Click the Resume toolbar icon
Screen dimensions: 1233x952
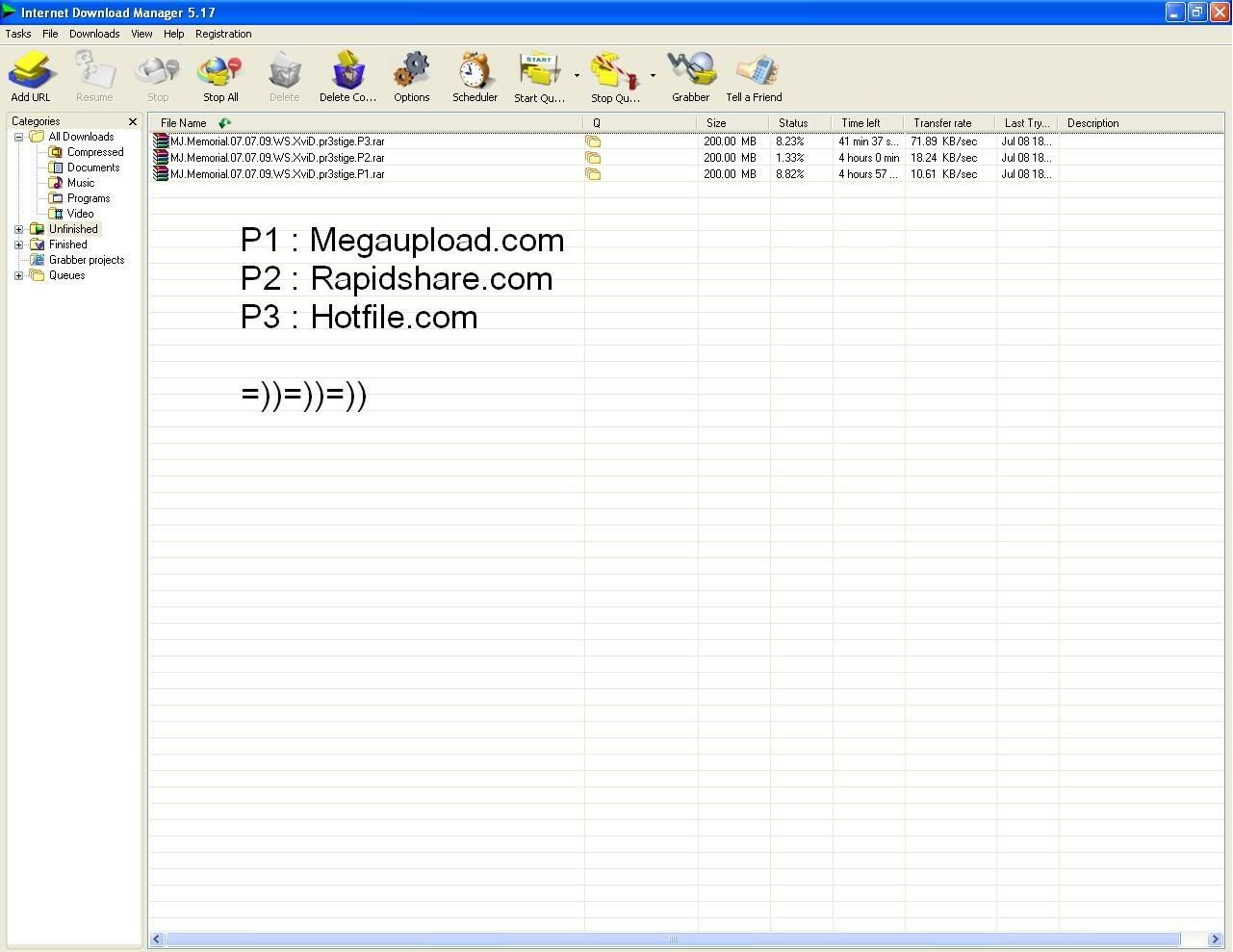[x=94, y=71]
